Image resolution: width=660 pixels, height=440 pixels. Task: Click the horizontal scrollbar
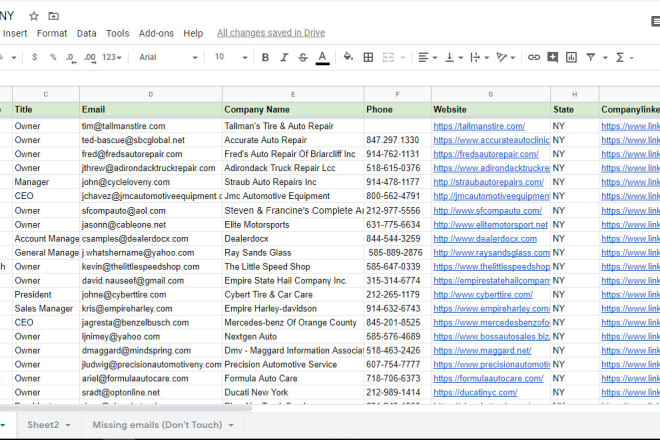(126, 408)
